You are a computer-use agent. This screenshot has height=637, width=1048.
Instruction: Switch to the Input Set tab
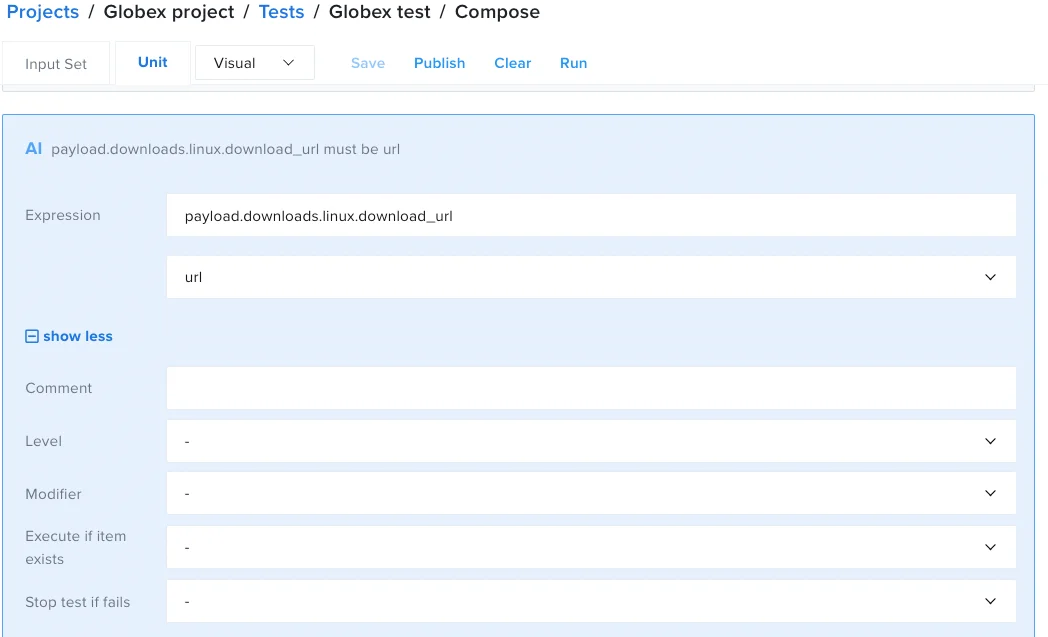click(56, 64)
